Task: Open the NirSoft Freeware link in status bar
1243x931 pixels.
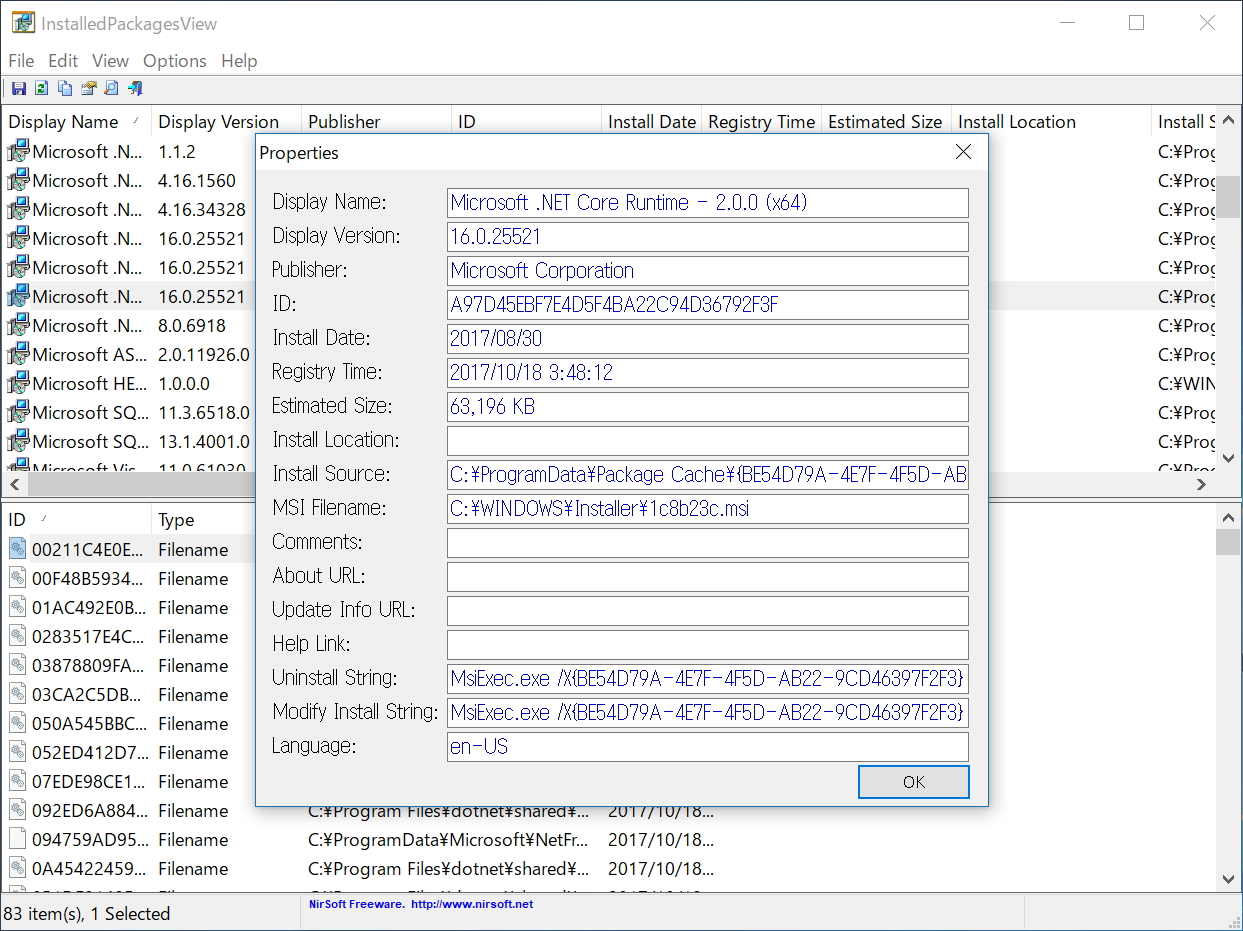Action: 420,904
